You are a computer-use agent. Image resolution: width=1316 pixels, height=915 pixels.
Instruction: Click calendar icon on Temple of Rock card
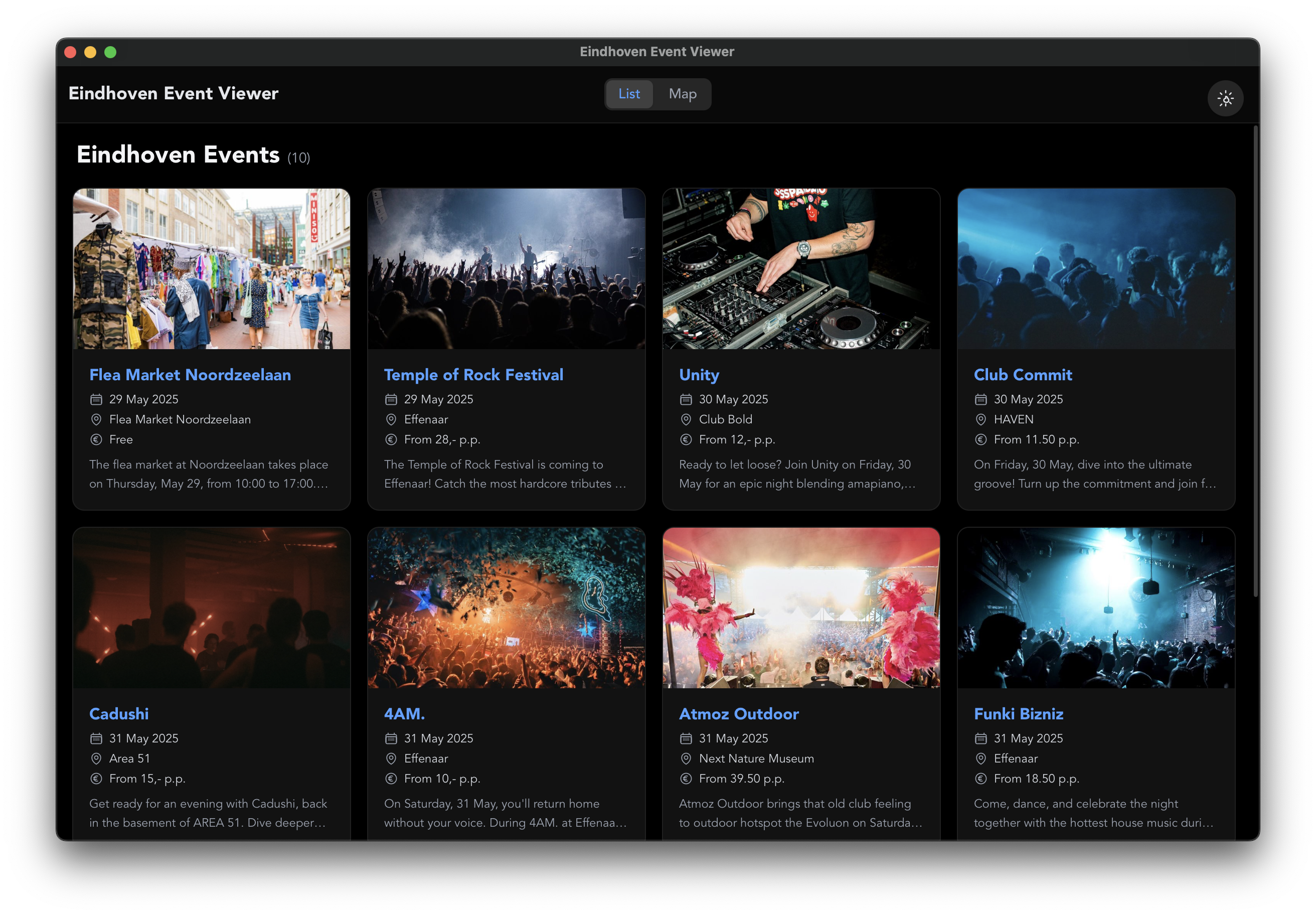pos(391,399)
